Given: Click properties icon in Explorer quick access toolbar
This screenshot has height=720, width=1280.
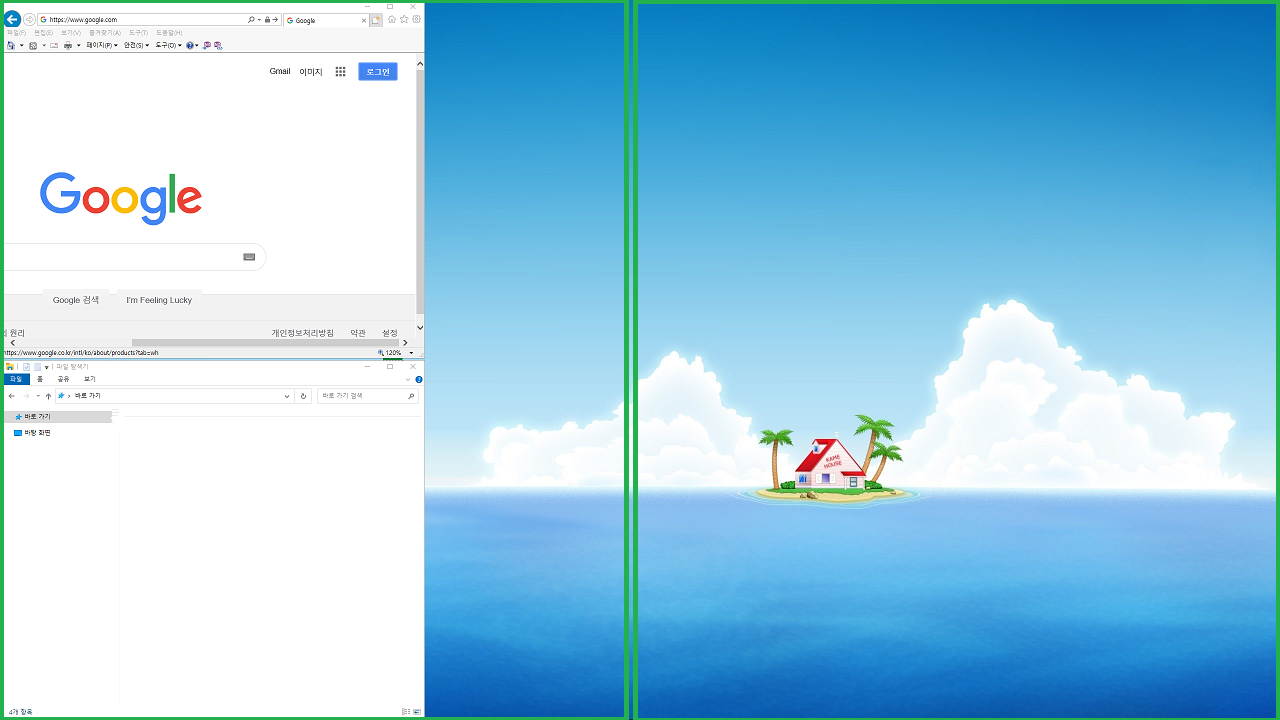Looking at the screenshot, I should coord(26,367).
